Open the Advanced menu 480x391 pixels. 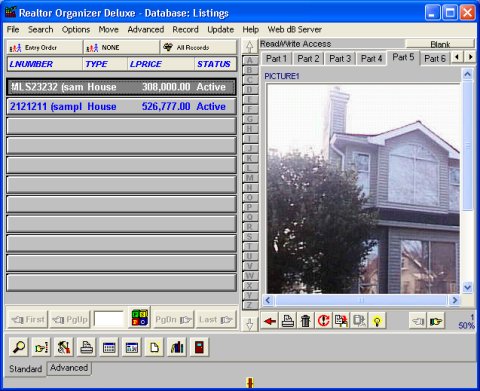[146, 29]
